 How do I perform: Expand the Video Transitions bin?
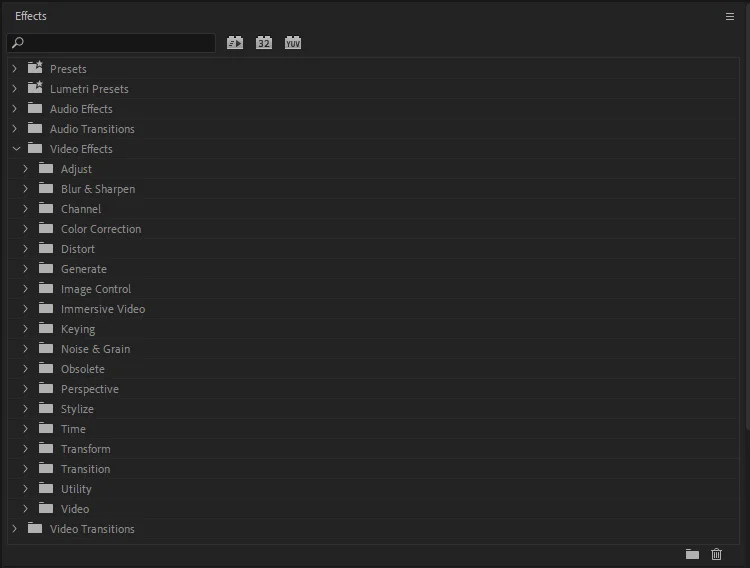tap(15, 529)
